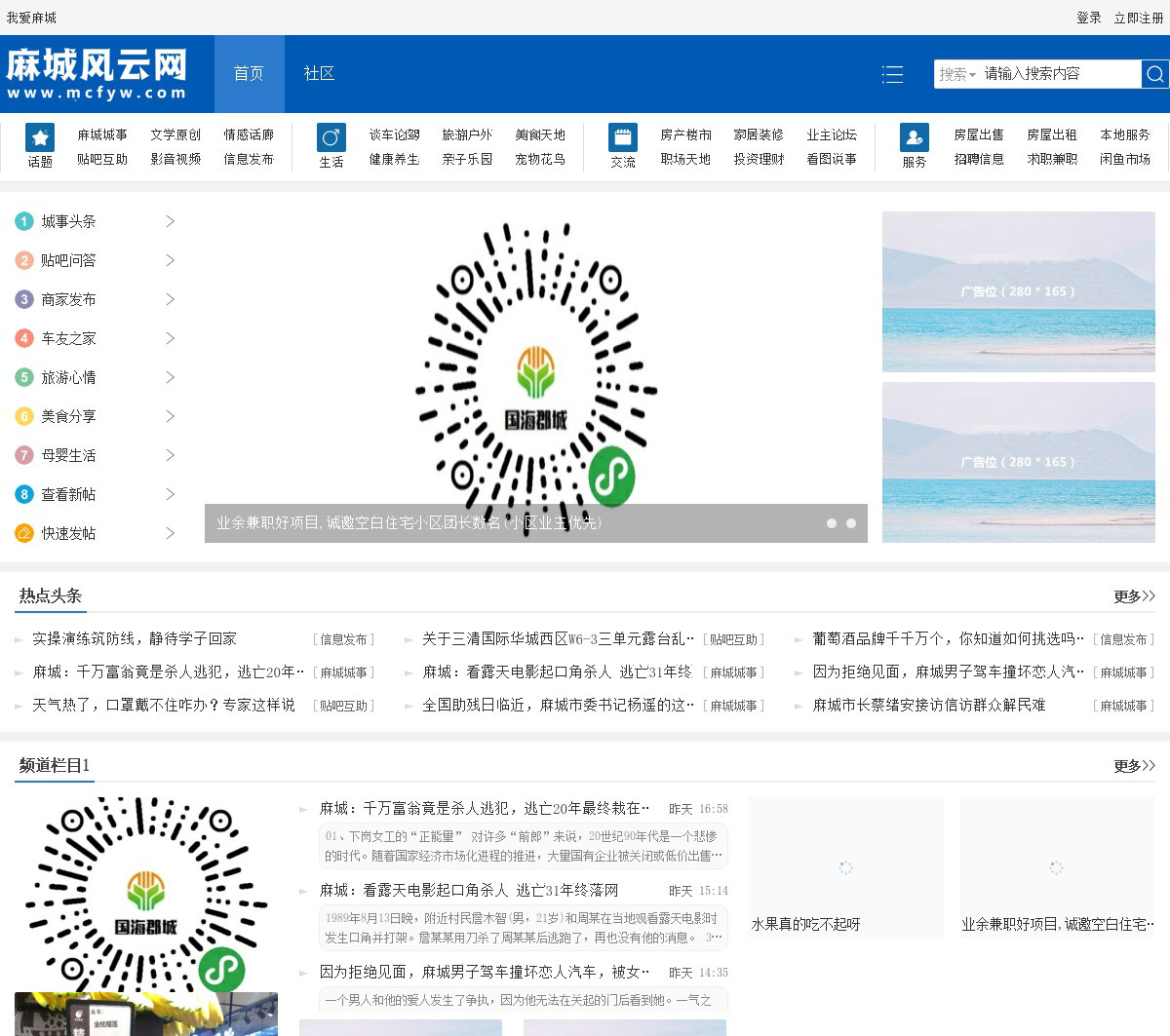Open the 搜索 type dropdown
Viewport: 1170px width, 1036px height.
[x=957, y=74]
